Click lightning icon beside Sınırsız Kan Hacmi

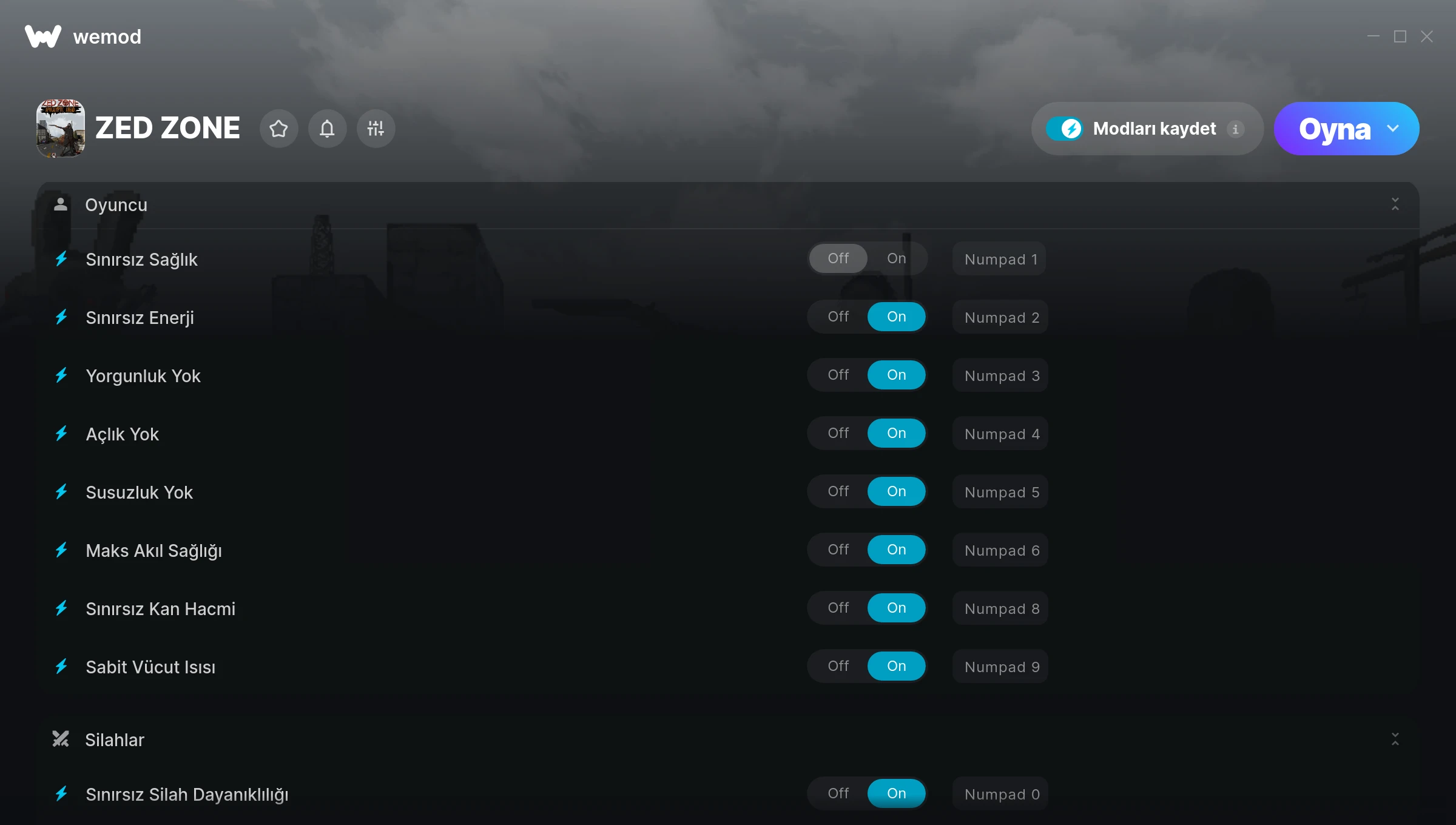click(61, 608)
